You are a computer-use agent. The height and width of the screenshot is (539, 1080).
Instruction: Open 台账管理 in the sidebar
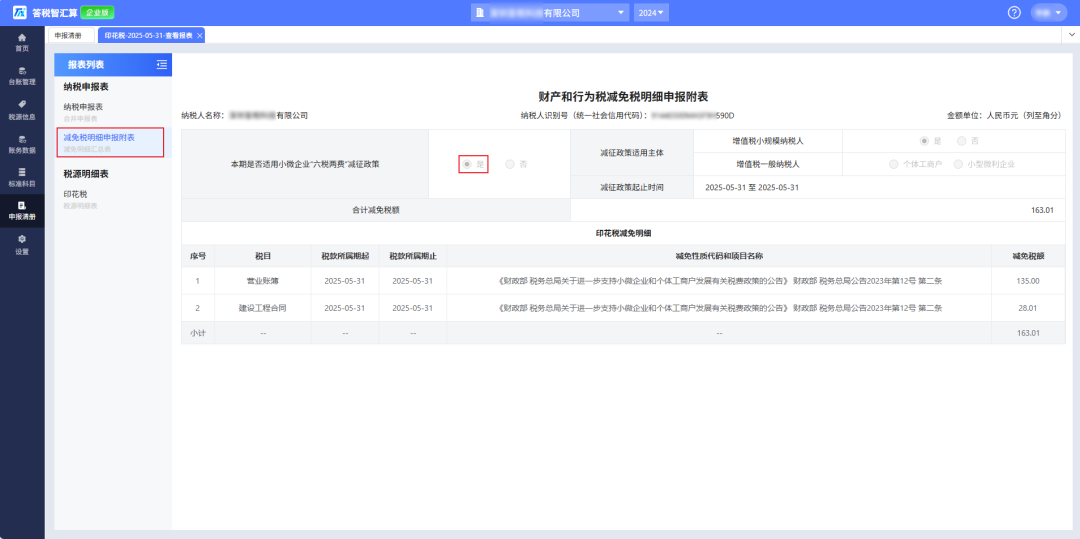22,76
